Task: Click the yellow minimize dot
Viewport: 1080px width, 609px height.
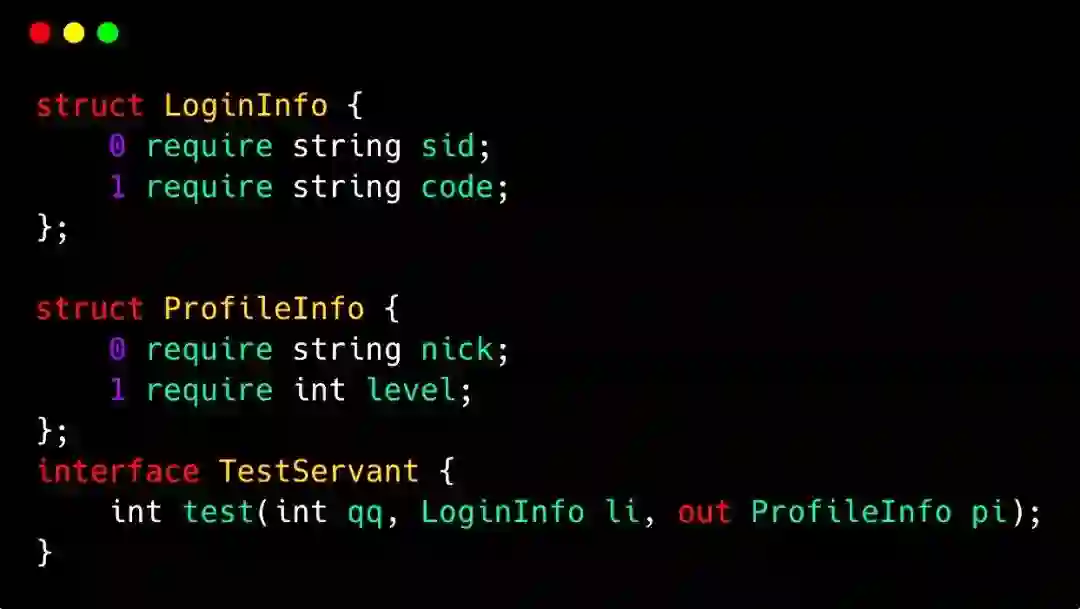Action: coord(74,32)
